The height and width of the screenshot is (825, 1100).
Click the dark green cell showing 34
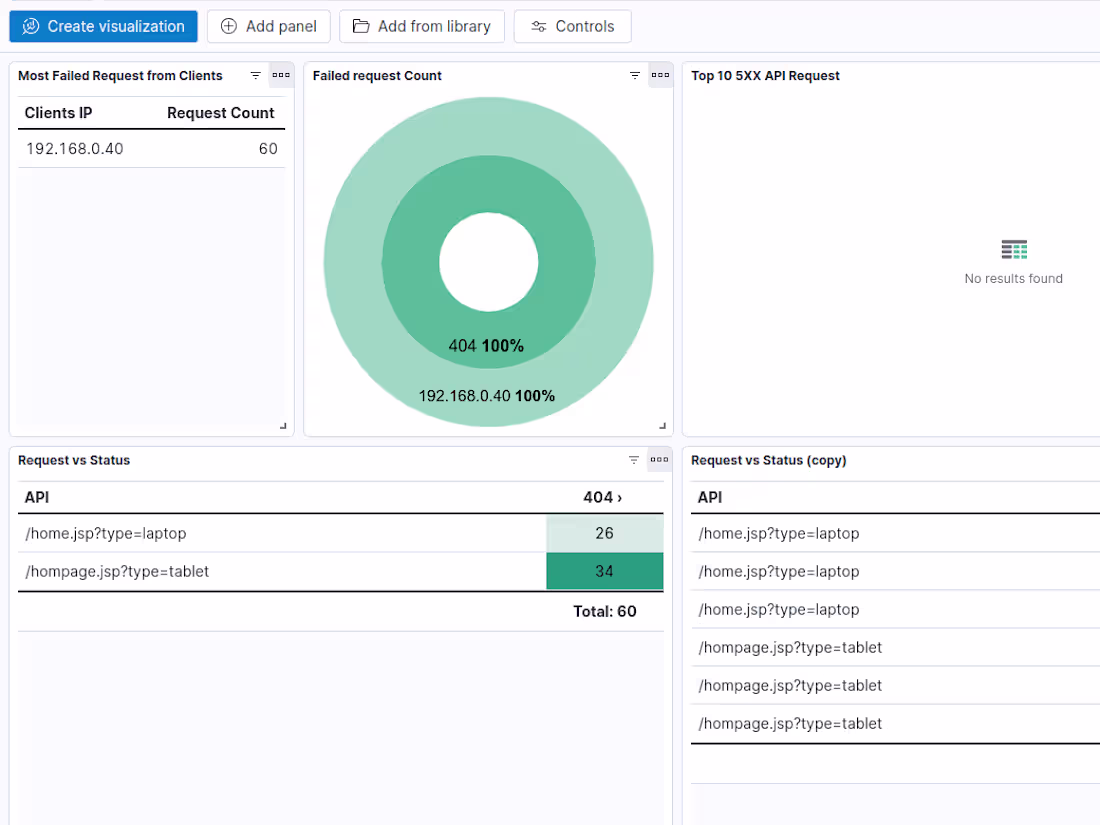605,571
